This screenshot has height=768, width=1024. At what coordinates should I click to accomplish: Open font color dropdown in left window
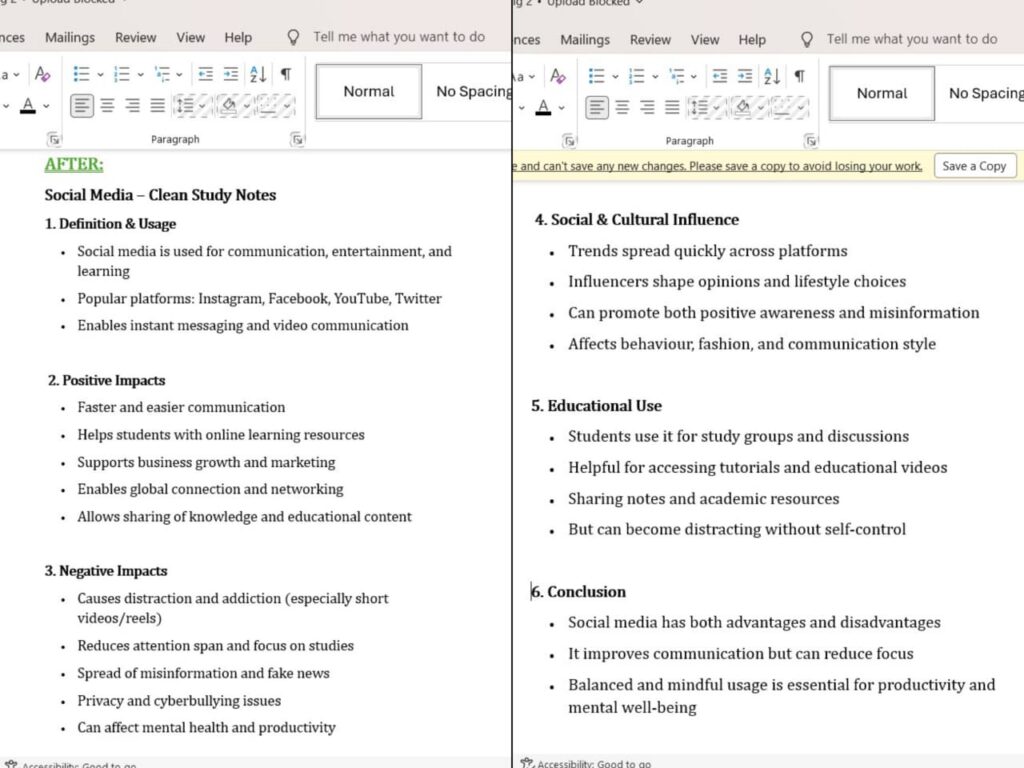[x=46, y=106]
